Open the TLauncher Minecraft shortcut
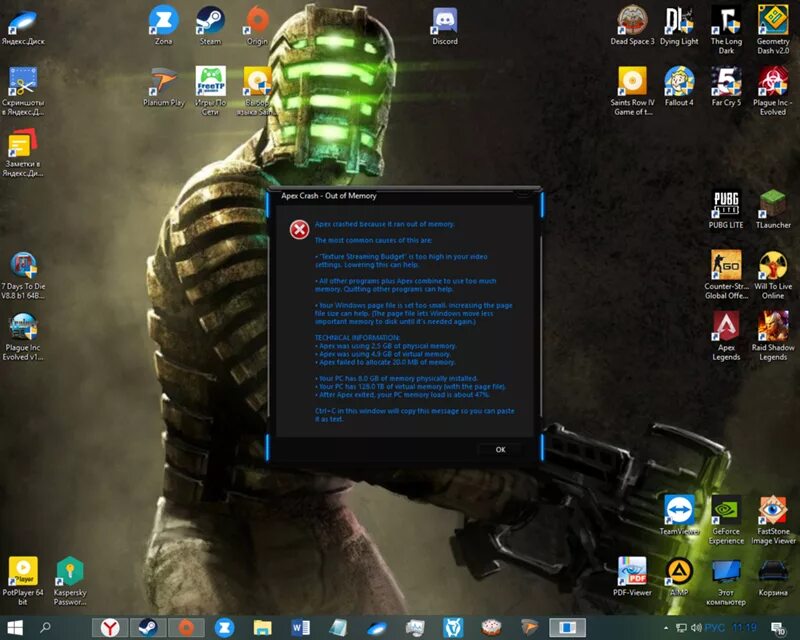 pos(773,209)
